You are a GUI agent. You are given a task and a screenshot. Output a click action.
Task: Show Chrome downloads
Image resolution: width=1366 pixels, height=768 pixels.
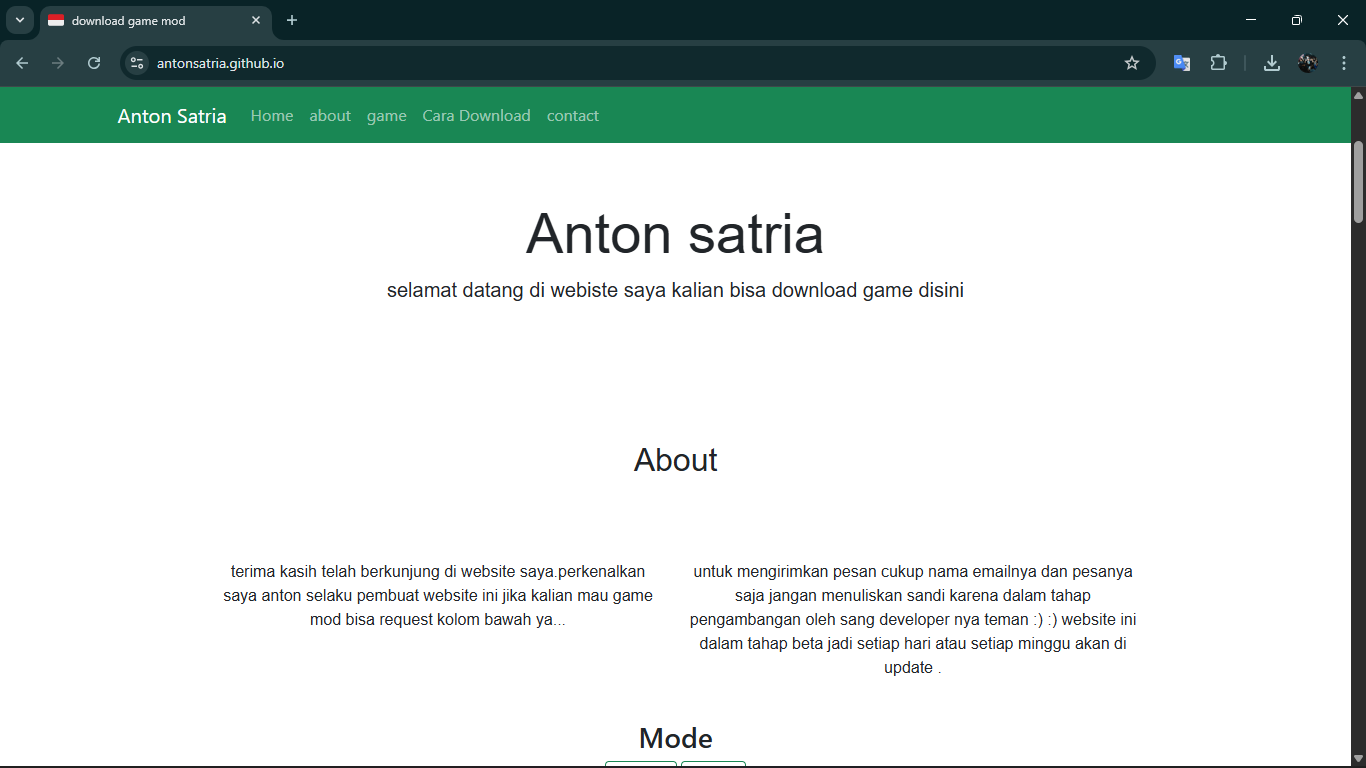pos(1272,63)
